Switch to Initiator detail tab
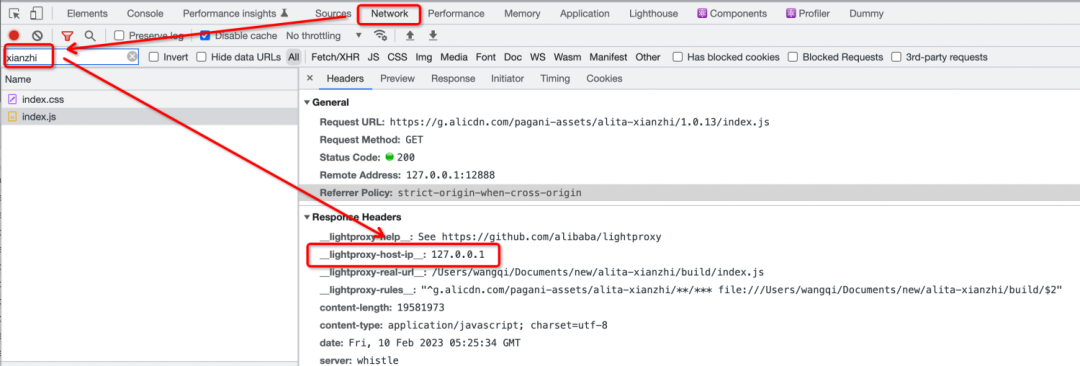Screen dimensions: 1080x366 [x=508, y=79]
